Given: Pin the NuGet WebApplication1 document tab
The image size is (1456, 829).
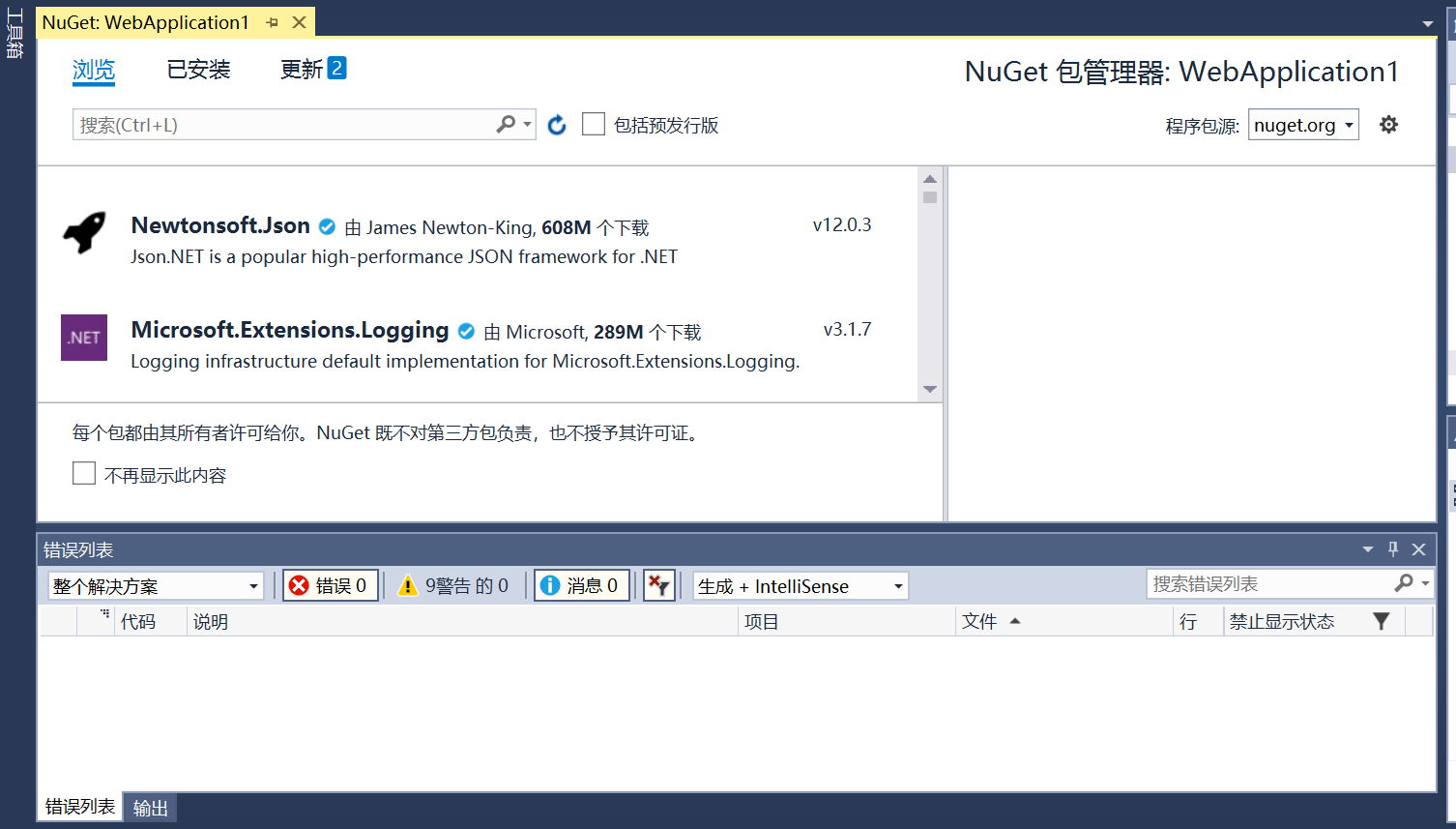Looking at the screenshot, I should tap(273, 22).
